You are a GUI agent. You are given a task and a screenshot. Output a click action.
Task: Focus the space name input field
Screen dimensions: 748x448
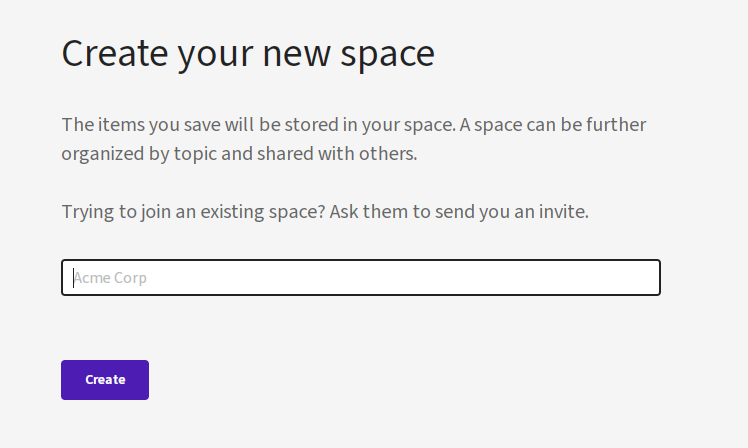[360, 278]
